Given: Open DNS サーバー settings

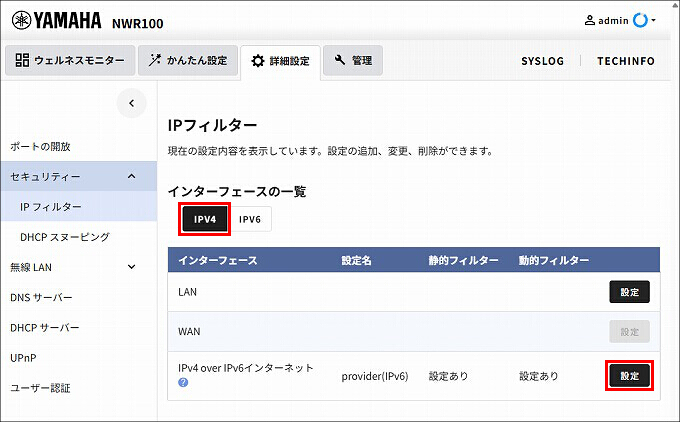Looking at the screenshot, I should point(41,298).
